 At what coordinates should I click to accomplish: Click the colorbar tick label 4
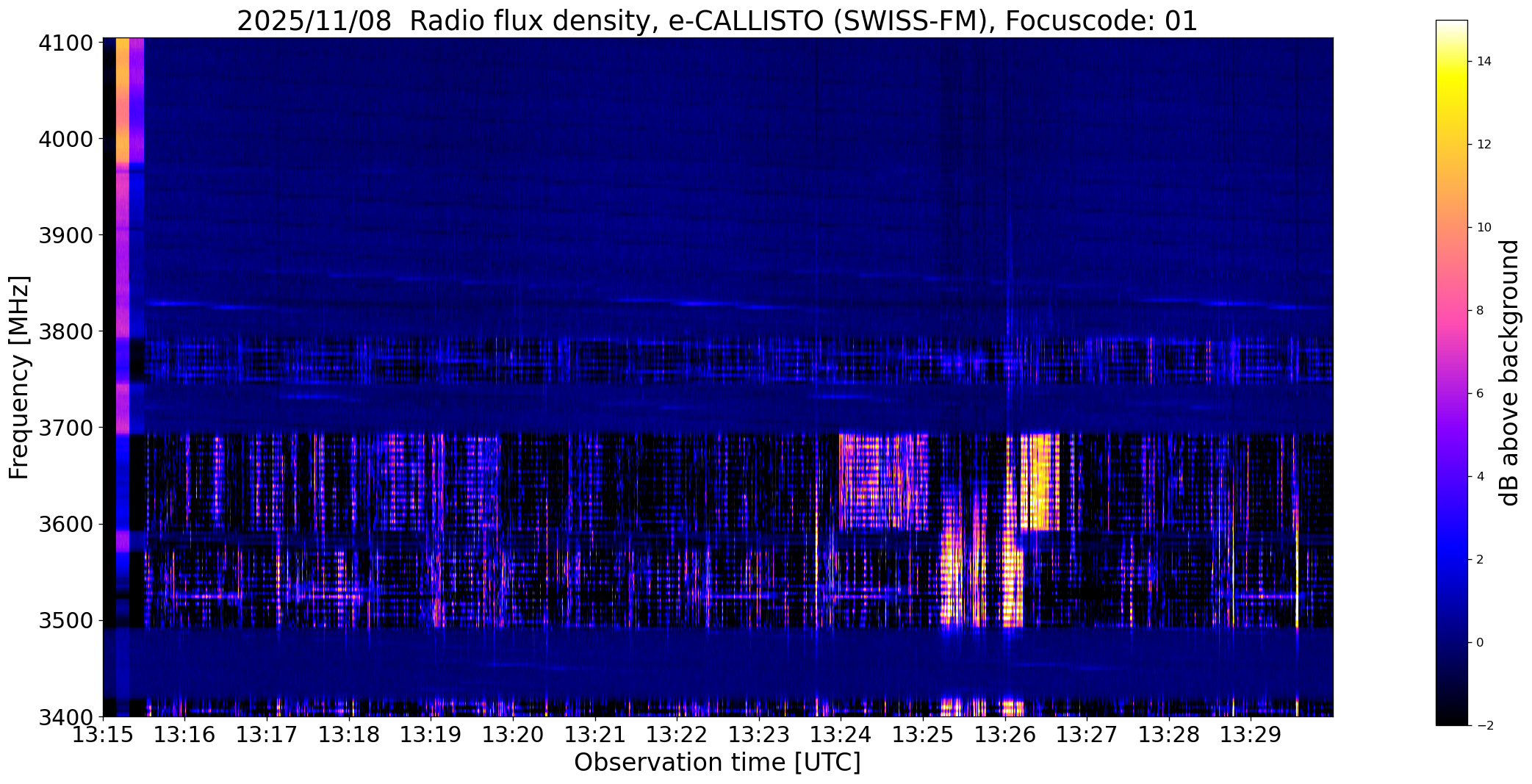click(1480, 477)
